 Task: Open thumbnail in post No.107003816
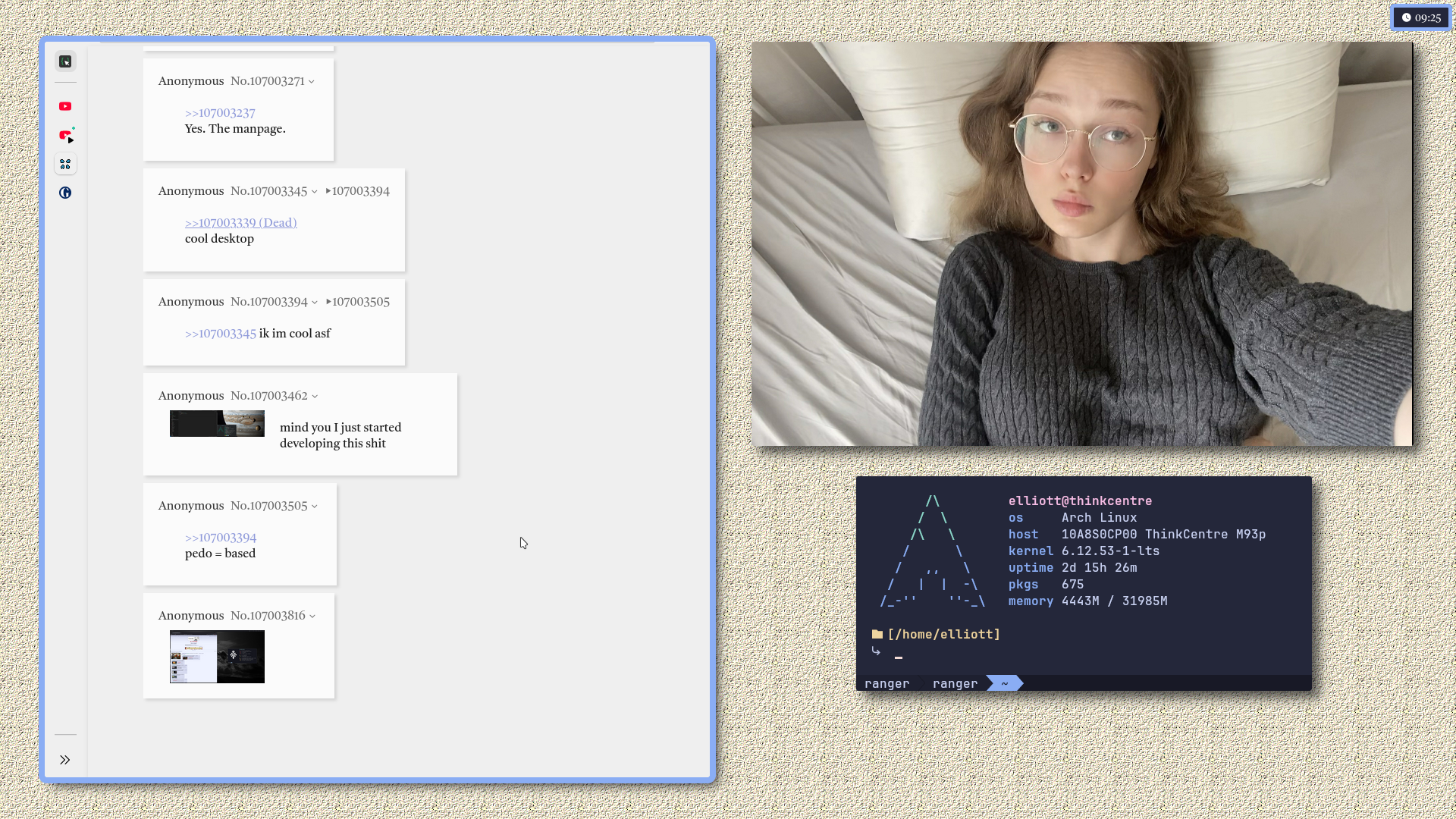click(217, 657)
